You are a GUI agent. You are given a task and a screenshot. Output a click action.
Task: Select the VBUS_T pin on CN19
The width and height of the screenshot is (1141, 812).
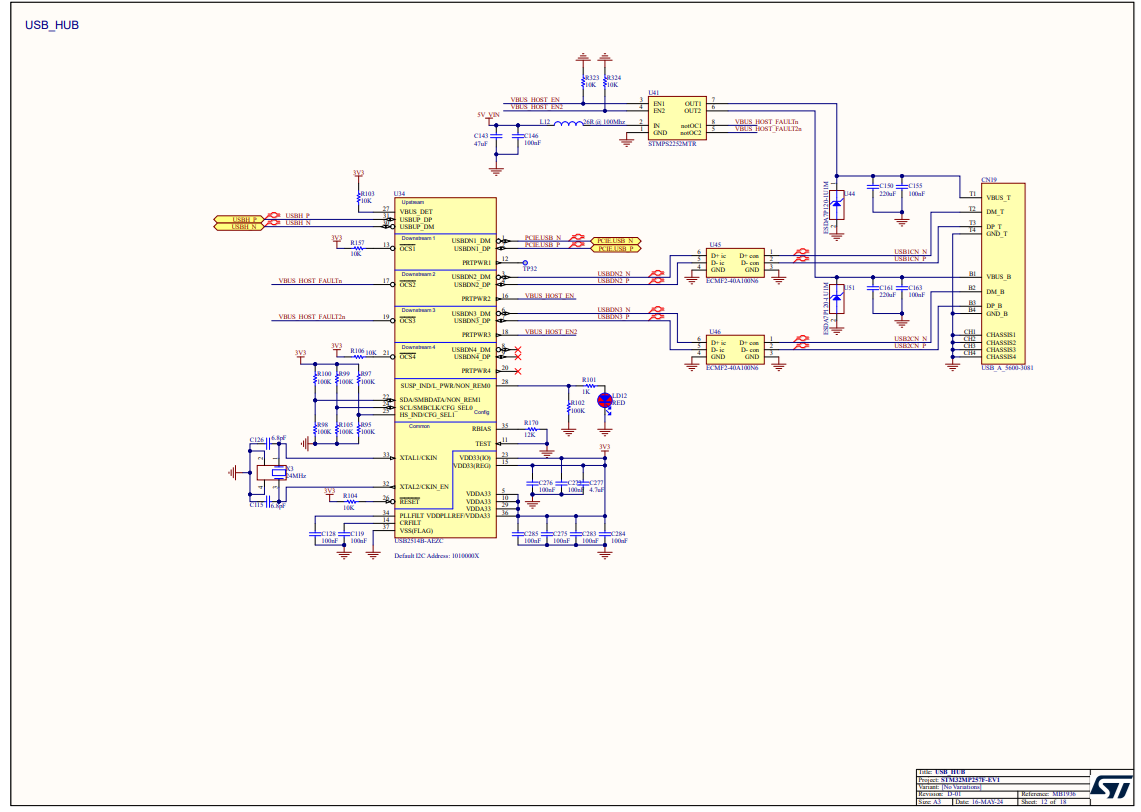[998, 198]
